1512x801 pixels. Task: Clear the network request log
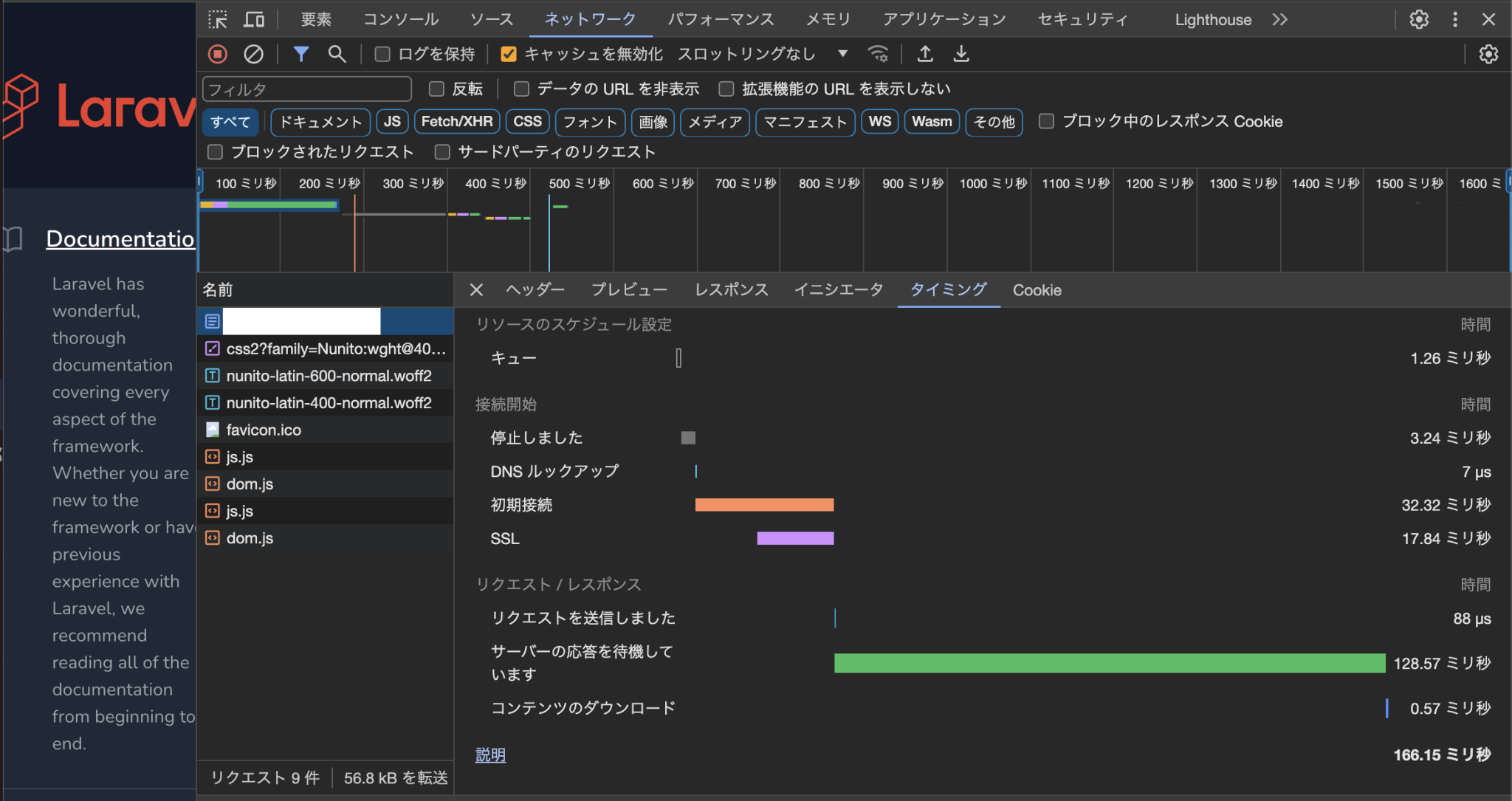(x=255, y=53)
